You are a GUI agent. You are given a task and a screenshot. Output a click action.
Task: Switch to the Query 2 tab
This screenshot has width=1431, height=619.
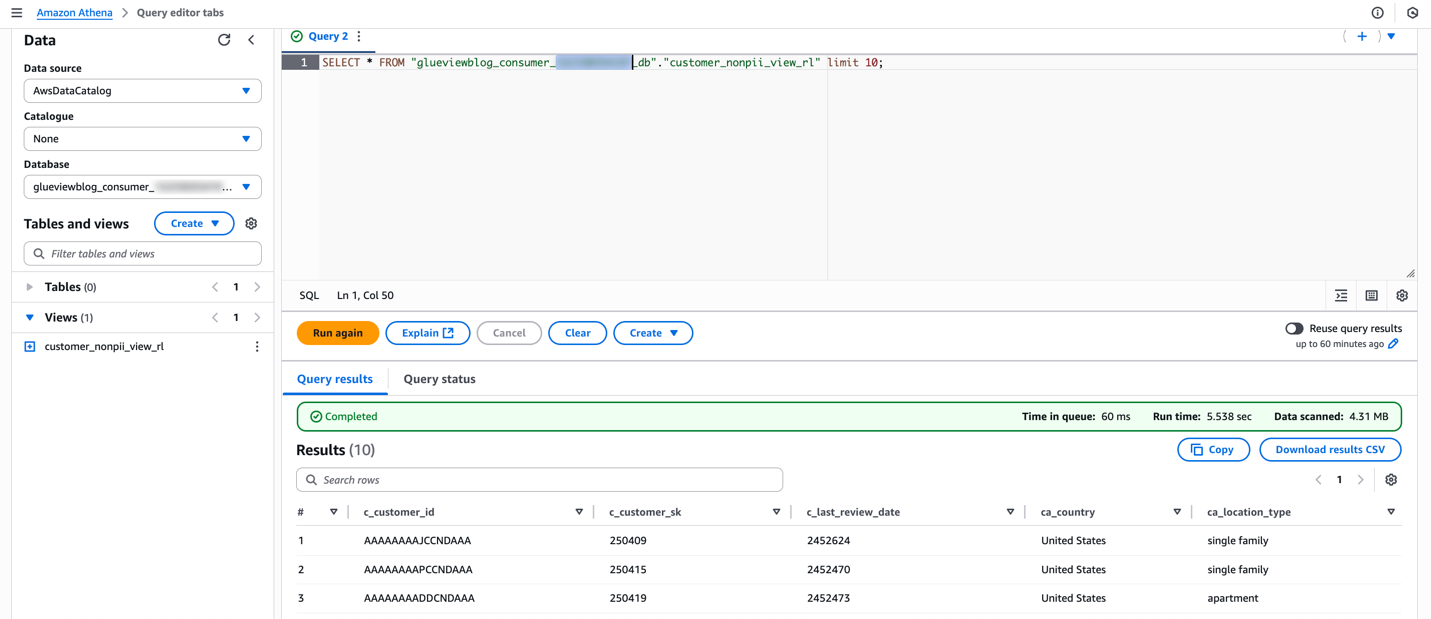click(x=328, y=36)
